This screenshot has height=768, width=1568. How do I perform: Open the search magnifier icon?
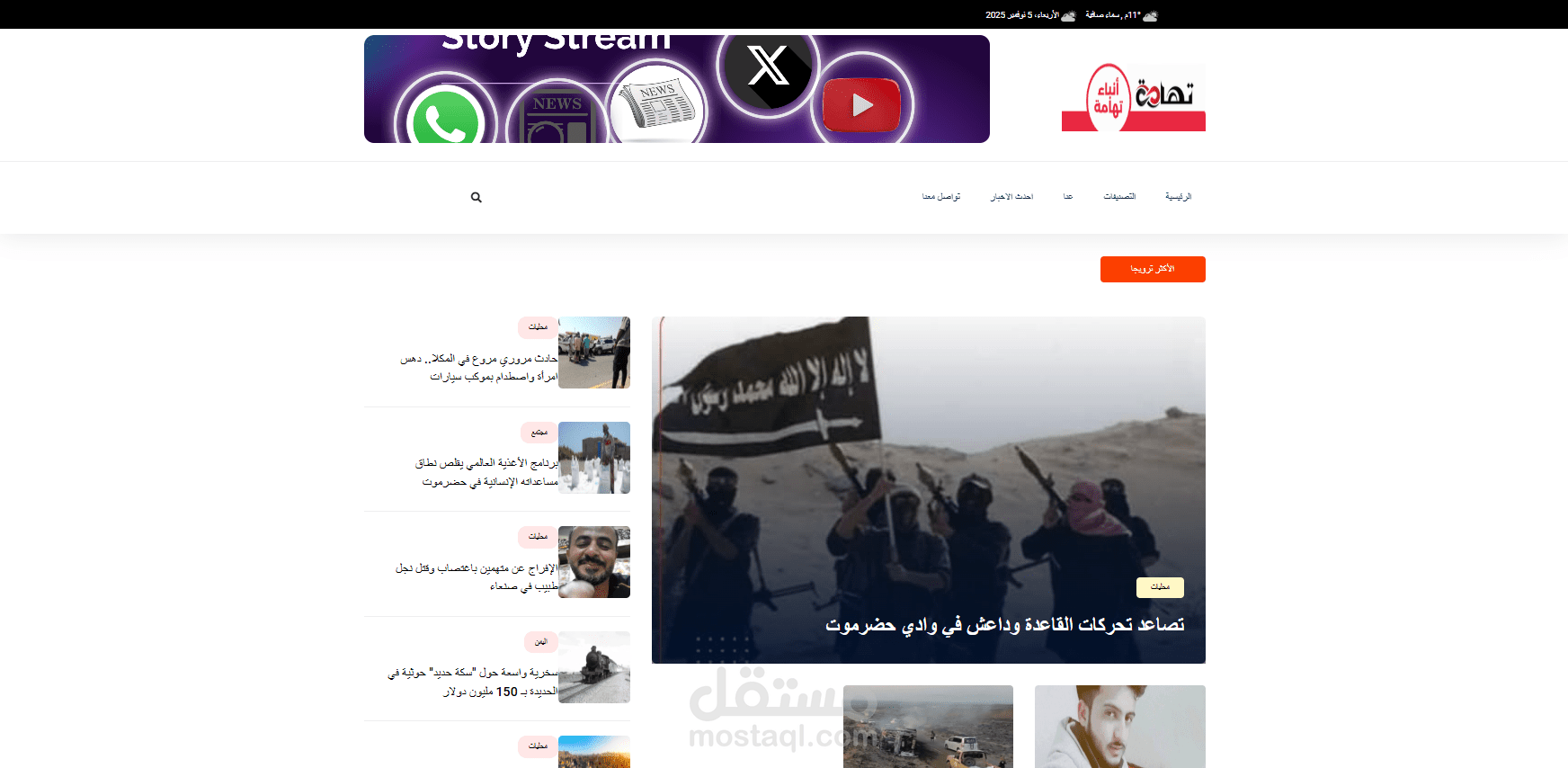pos(477,197)
